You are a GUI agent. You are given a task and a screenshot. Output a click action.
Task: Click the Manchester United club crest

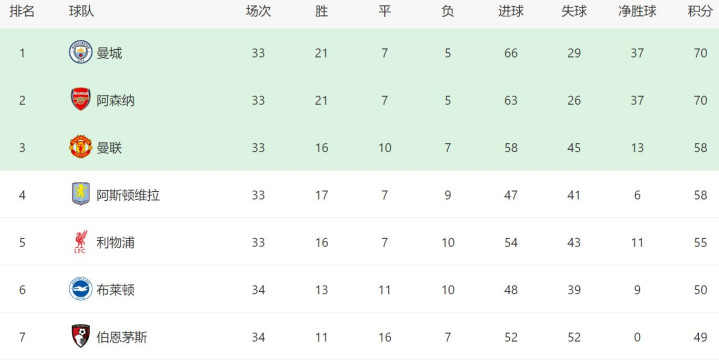81,147
